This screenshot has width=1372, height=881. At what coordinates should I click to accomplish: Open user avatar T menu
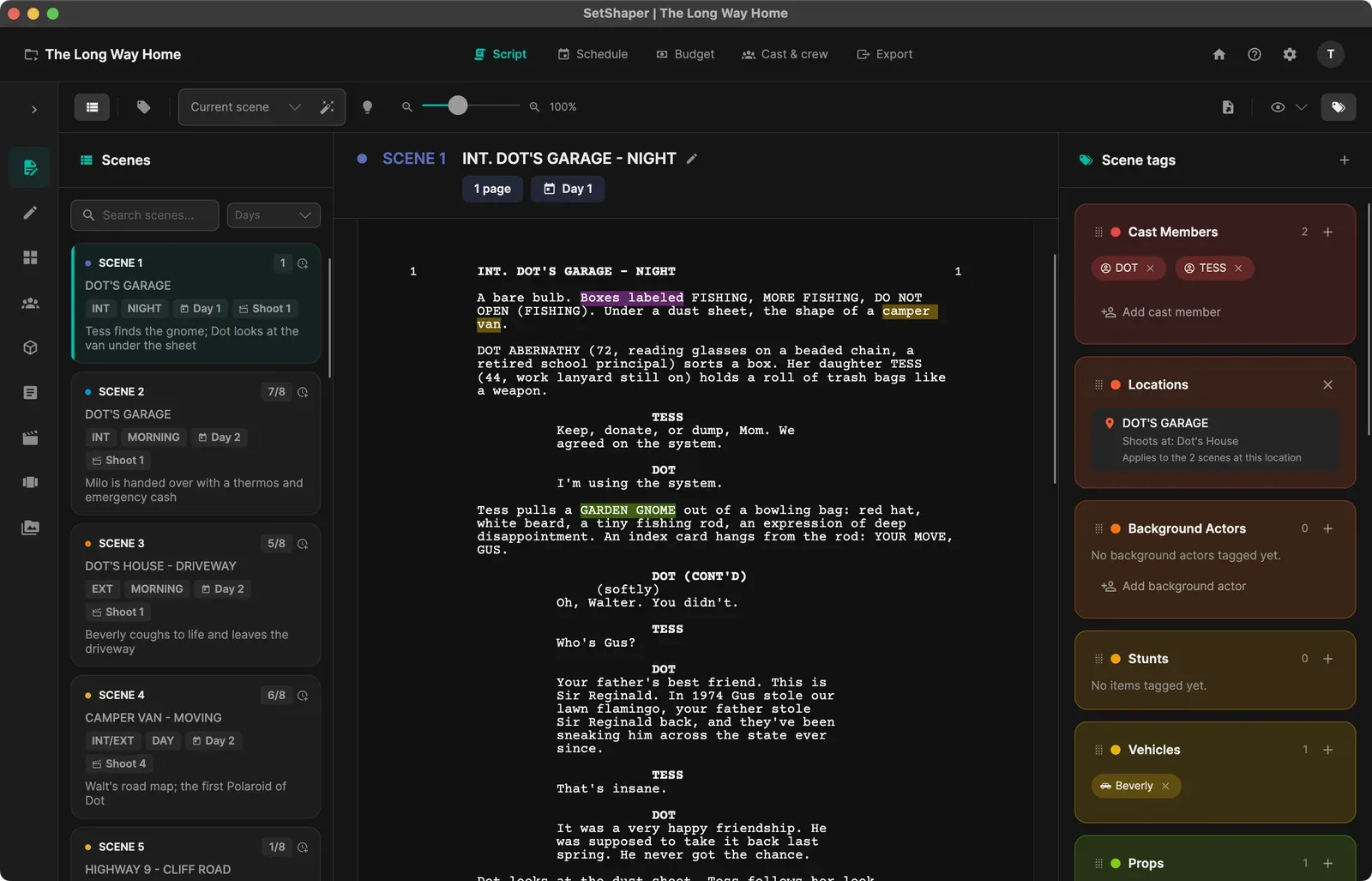coord(1330,54)
